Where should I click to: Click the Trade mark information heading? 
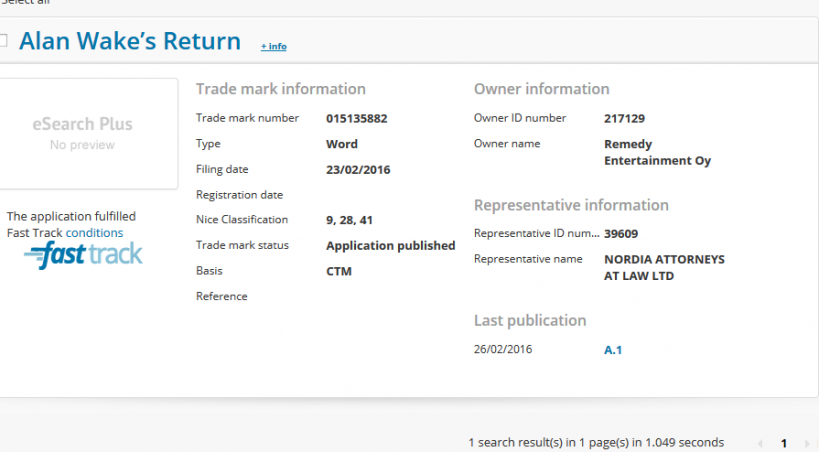tap(280, 89)
